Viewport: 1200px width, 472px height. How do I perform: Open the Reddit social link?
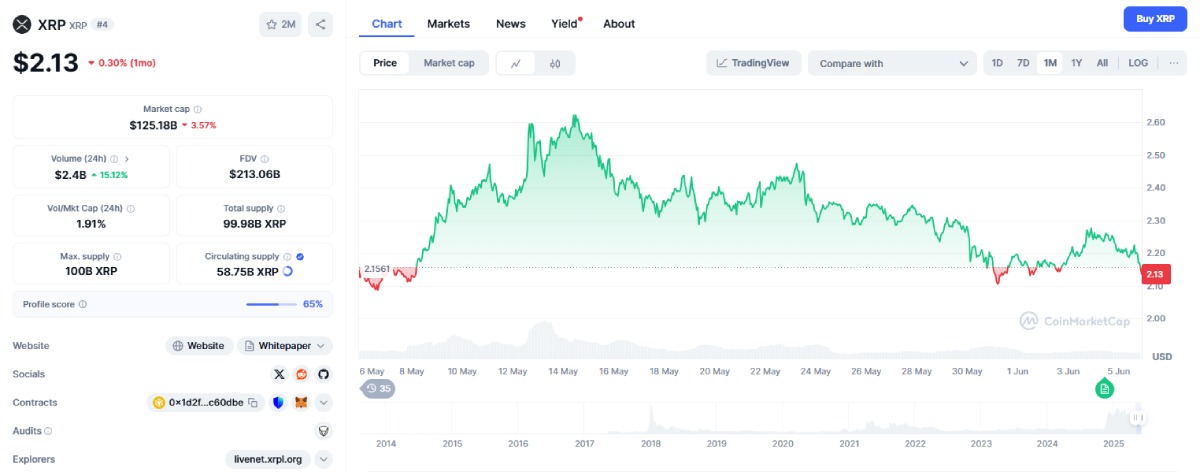(x=302, y=374)
